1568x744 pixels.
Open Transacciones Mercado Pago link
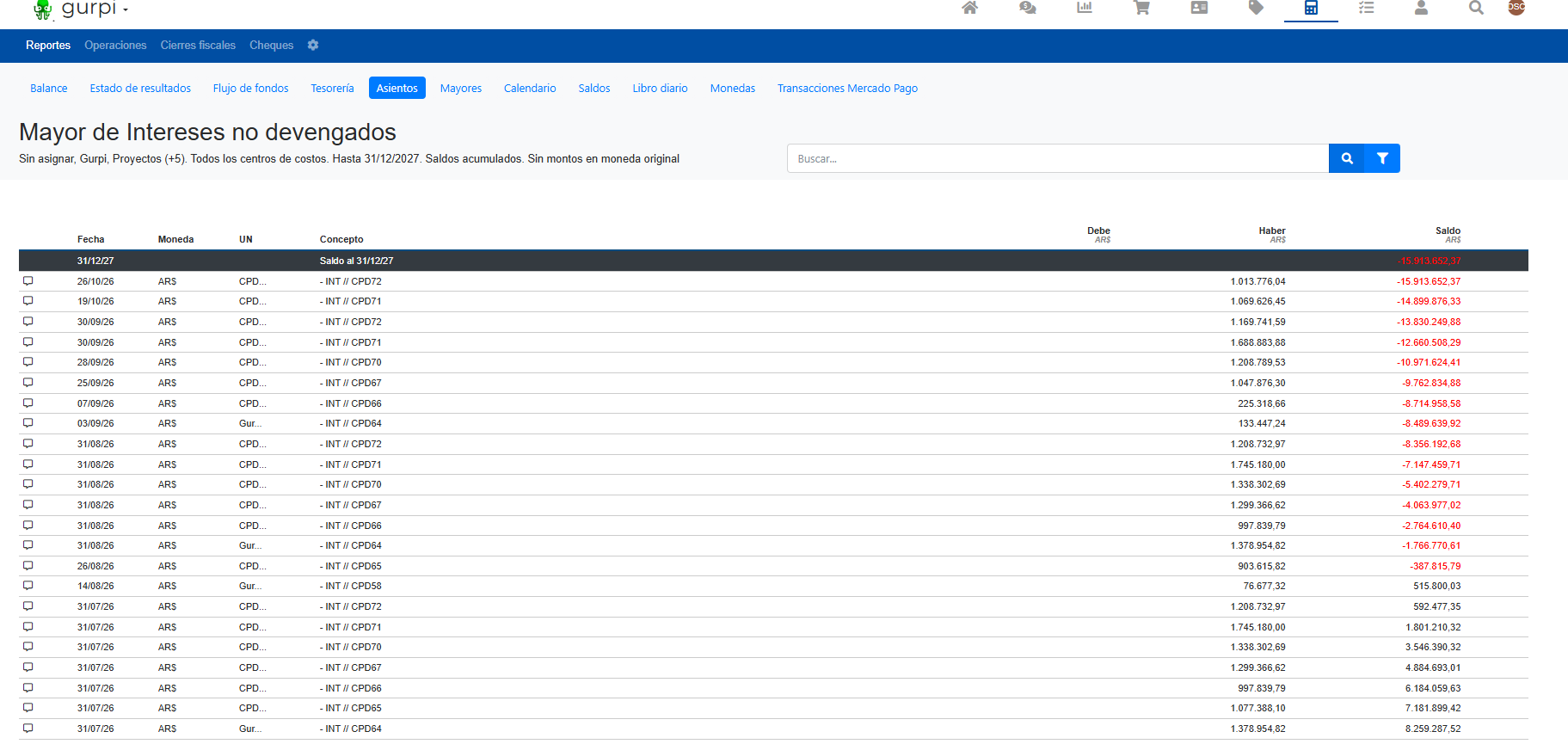(847, 89)
